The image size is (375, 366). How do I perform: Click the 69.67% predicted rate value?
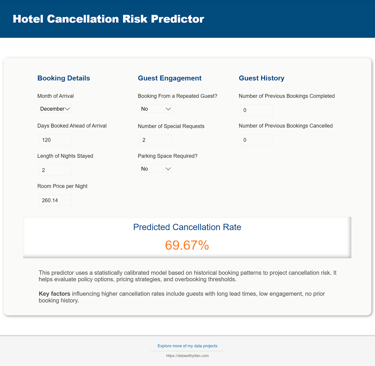pos(187,245)
